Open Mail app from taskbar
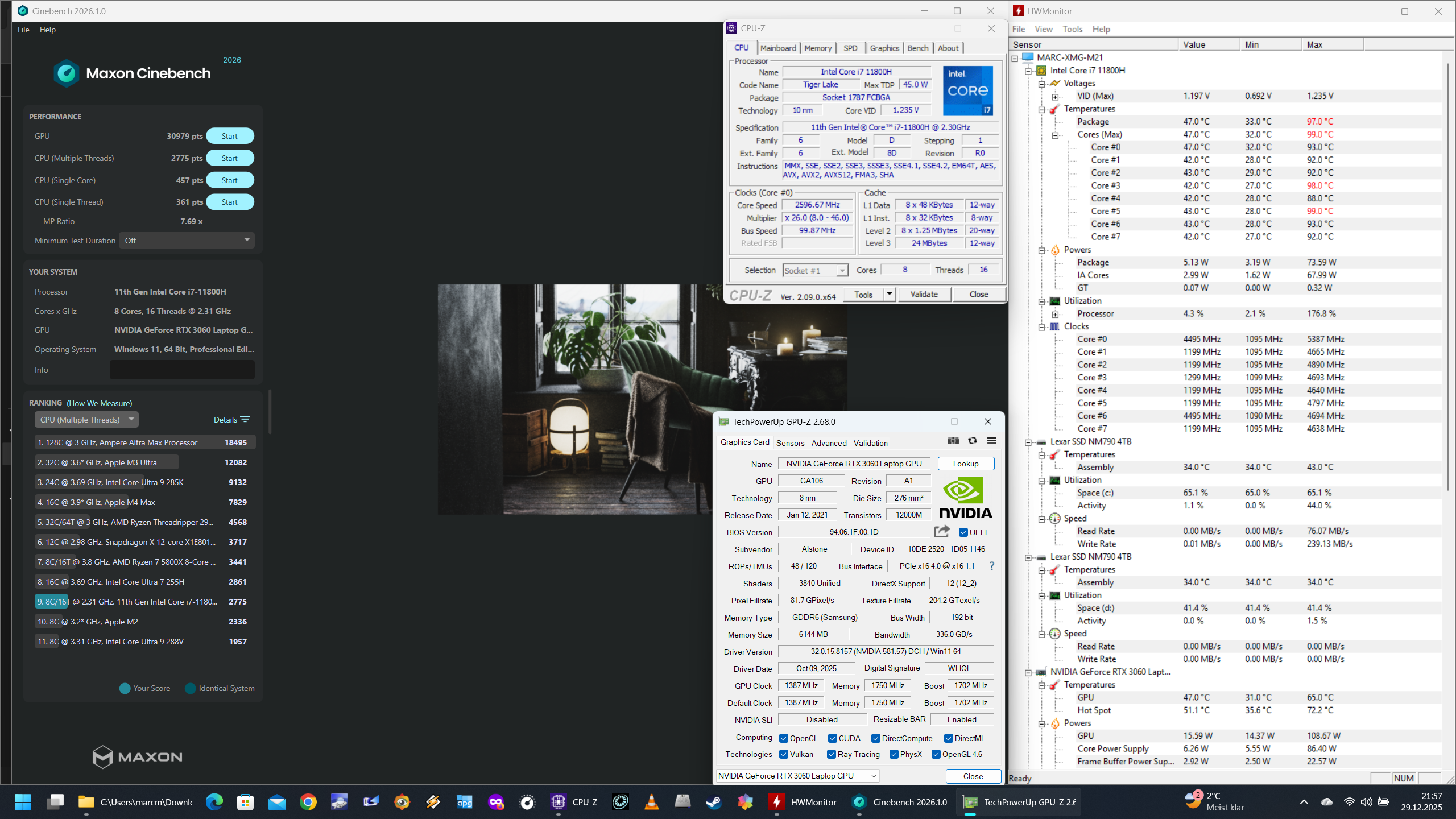The image size is (1456, 819). click(276, 803)
